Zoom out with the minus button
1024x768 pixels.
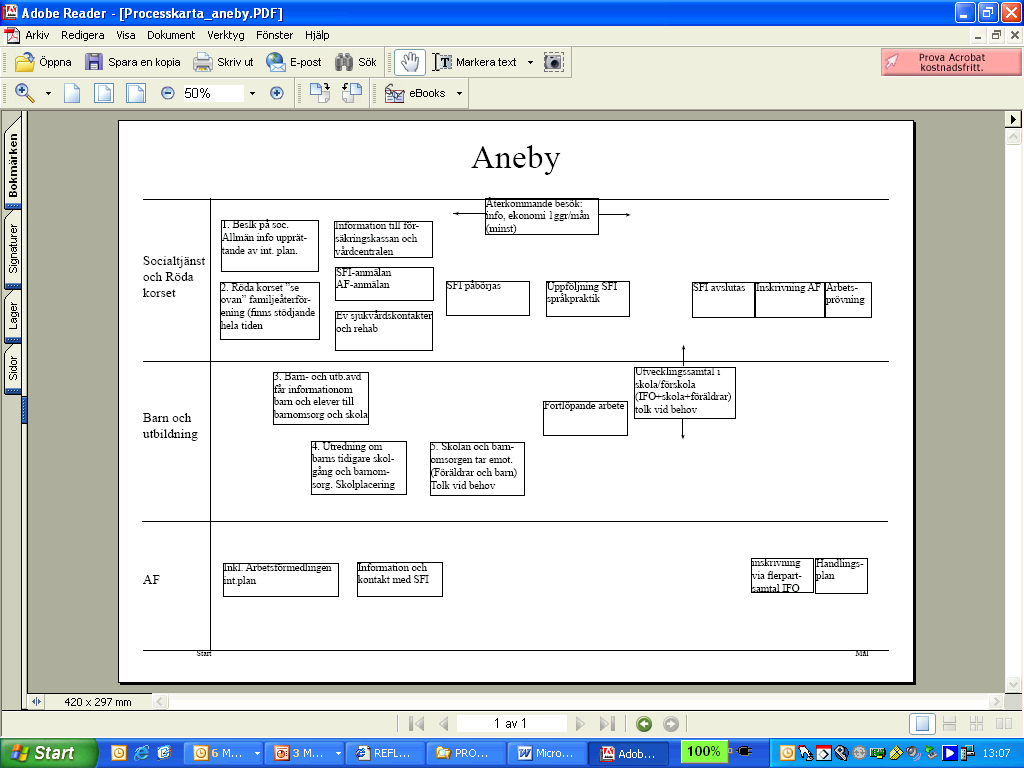[168, 93]
